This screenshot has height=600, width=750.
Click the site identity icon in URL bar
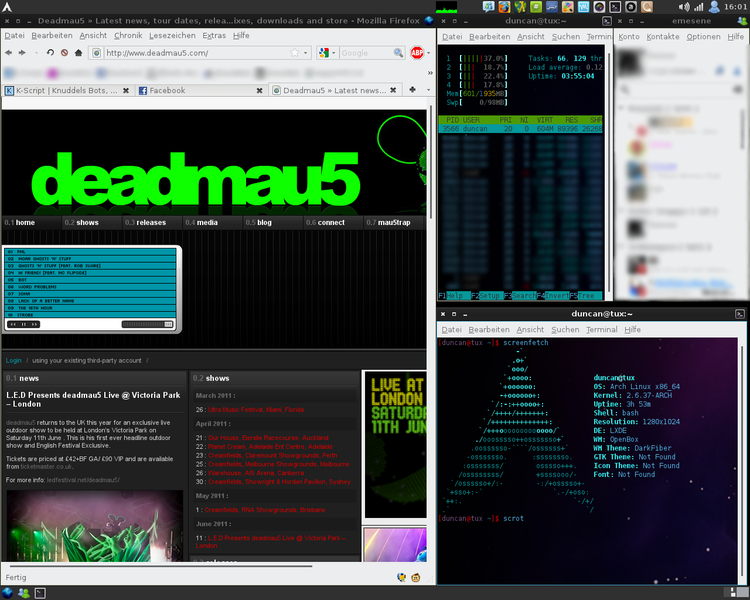(x=97, y=53)
